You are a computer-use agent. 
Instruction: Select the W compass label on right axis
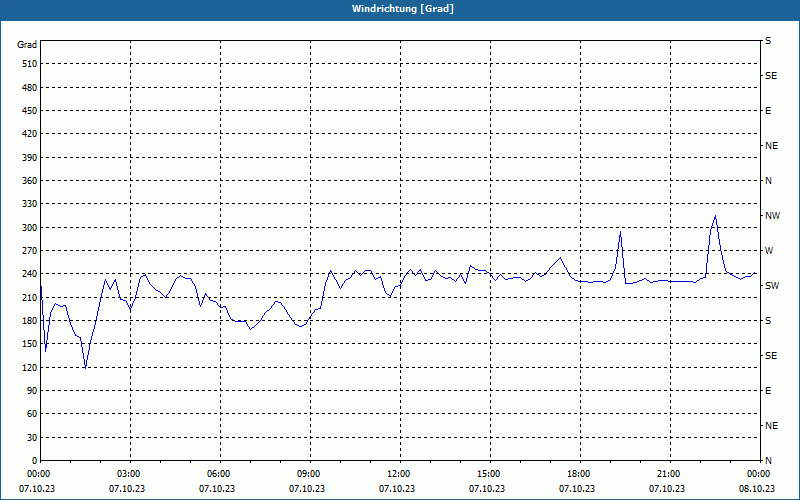(769, 251)
